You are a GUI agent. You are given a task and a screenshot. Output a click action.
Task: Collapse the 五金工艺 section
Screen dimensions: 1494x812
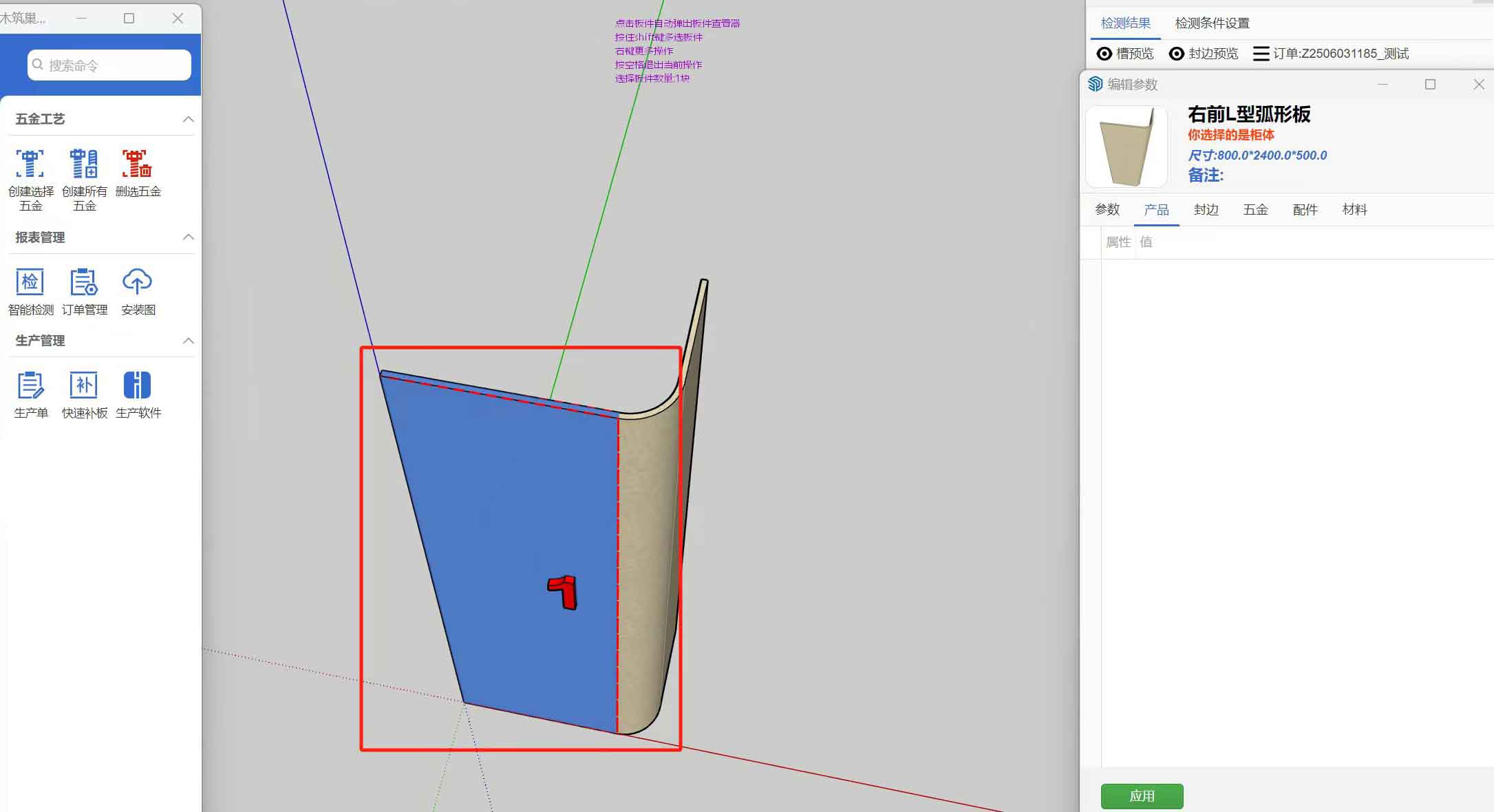pyautogui.click(x=188, y=119)
